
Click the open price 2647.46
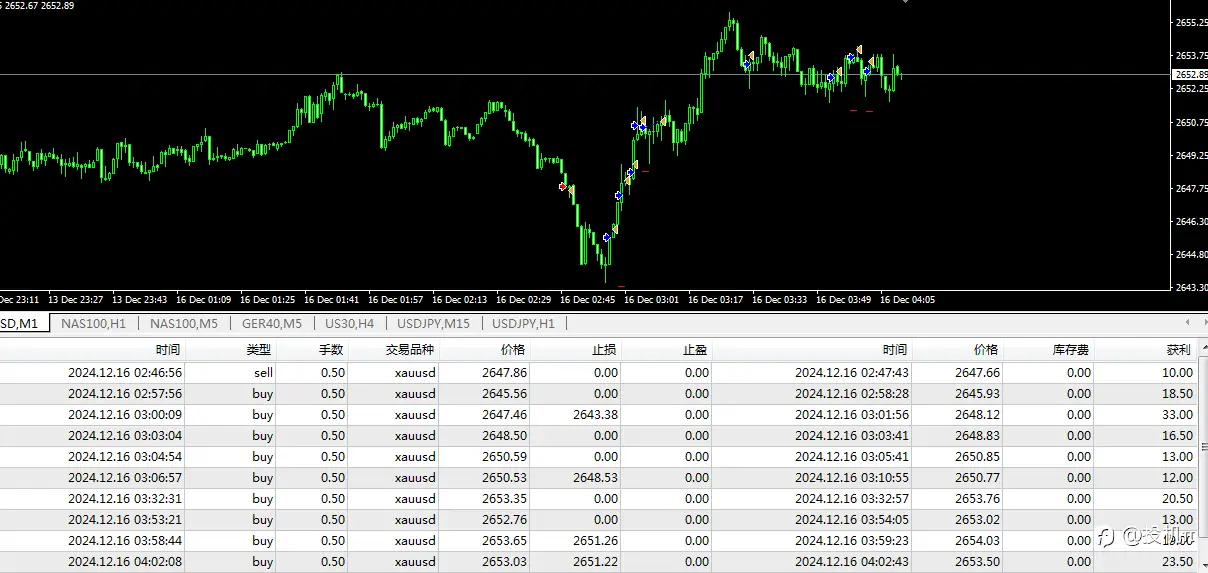[x=504, y=414]
